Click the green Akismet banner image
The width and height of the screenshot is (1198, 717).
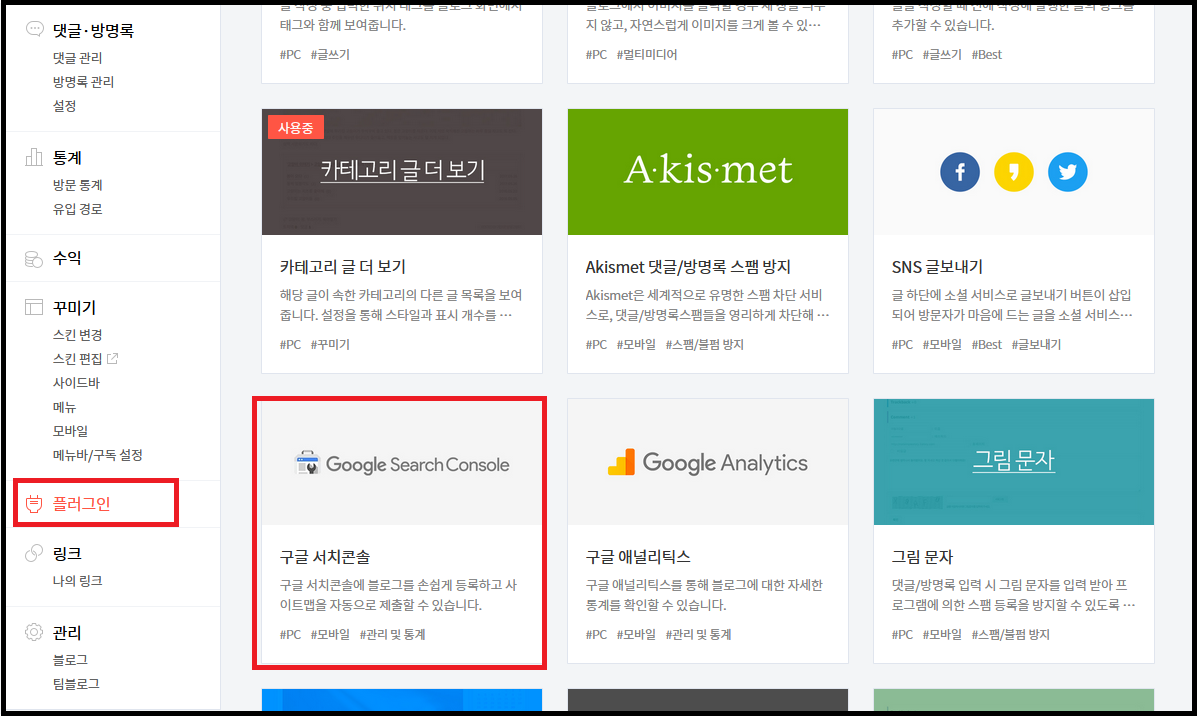pos(707,172)
